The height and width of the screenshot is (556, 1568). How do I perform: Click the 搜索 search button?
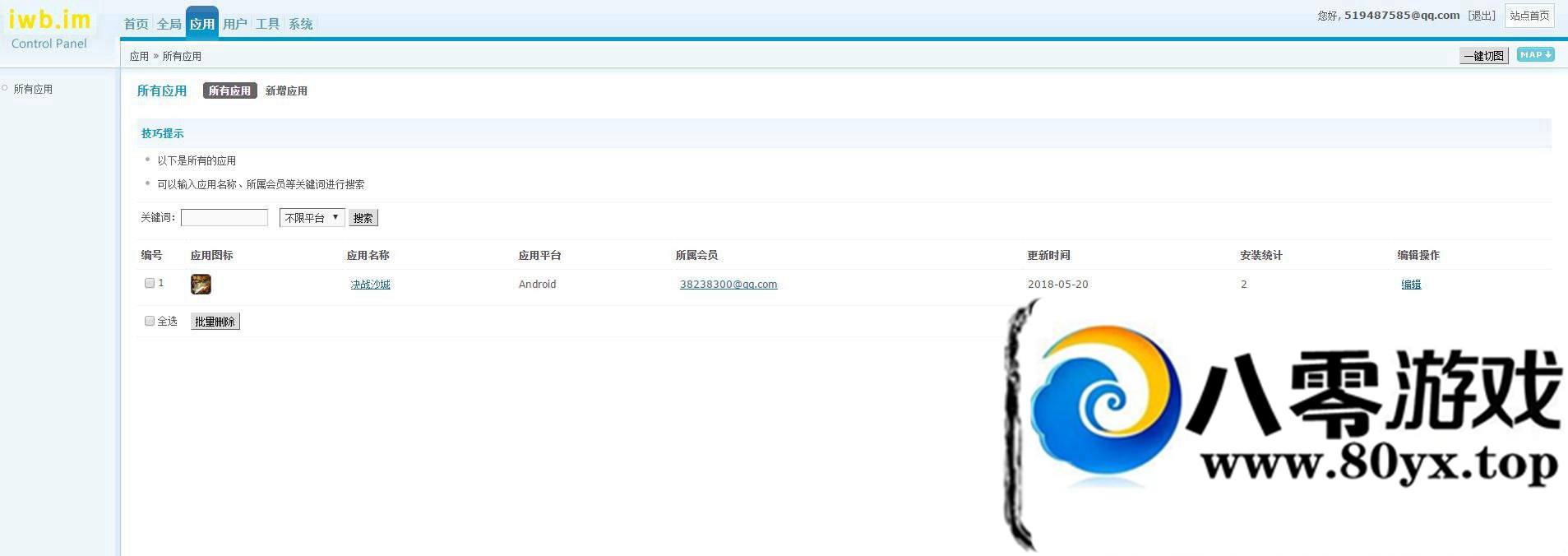pyautogui.click(x=363, y=218)
